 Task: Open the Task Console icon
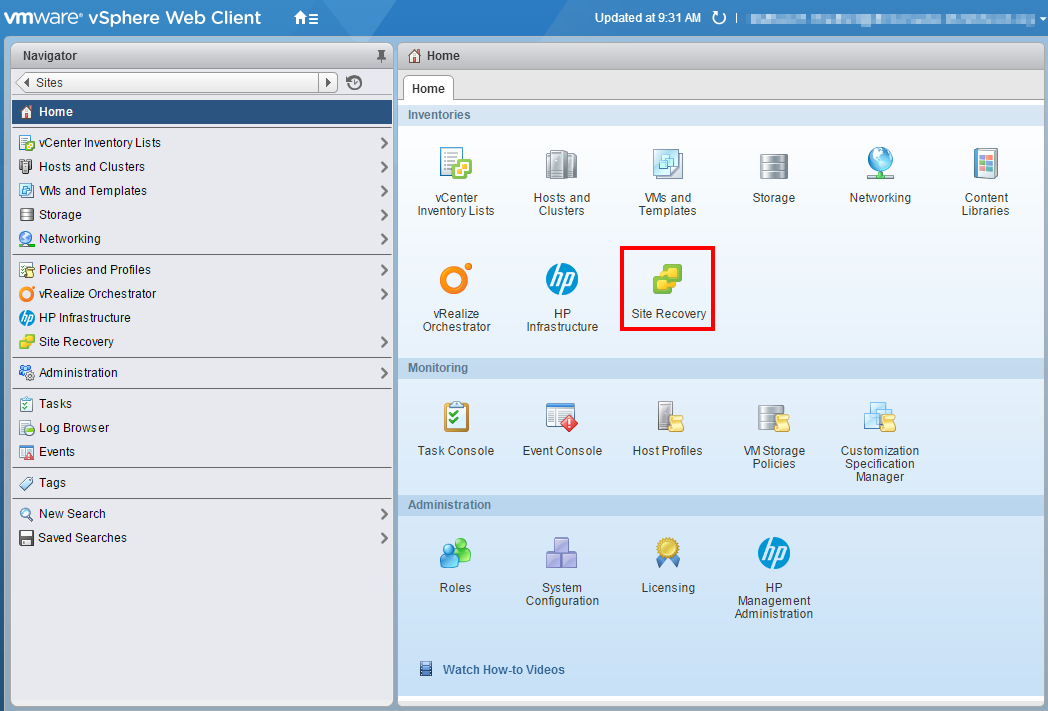tap(456, 417)
